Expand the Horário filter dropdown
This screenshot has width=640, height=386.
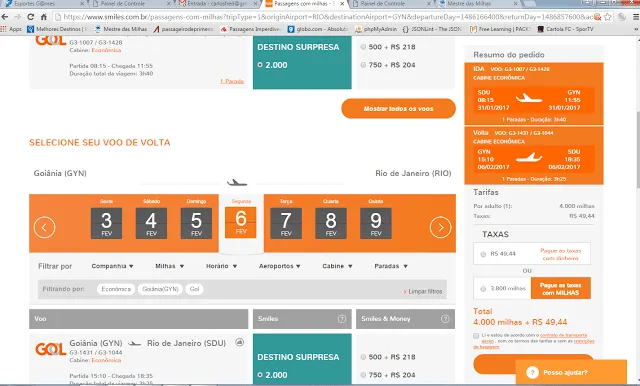click(221, 266)
